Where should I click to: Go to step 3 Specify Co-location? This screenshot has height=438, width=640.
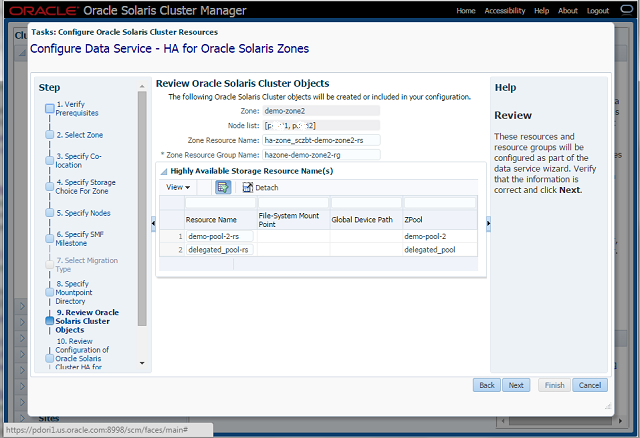(78, 160)
